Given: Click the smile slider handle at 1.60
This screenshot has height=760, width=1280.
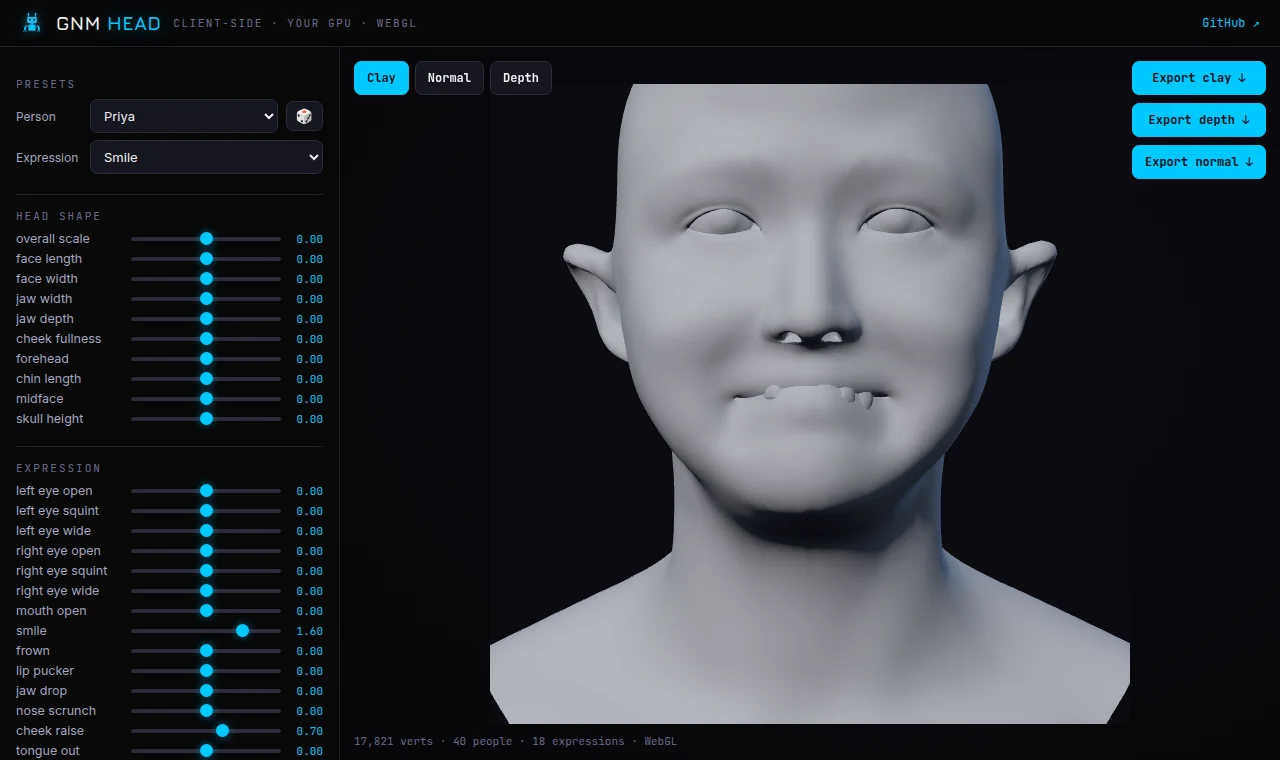Looking at the screenshot, I should tap(242, 631).
